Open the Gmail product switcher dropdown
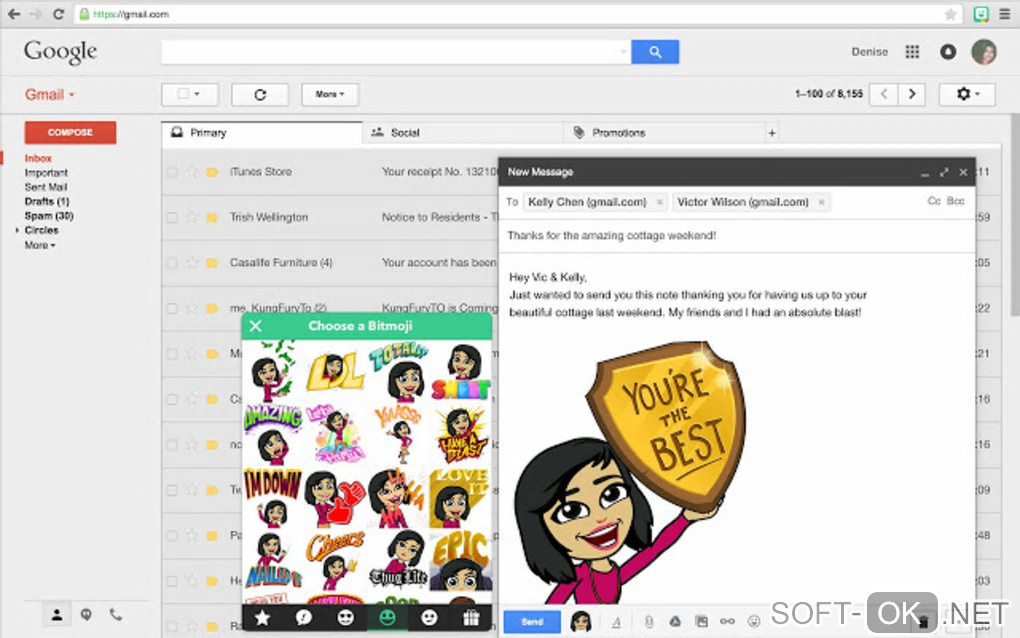The image size is (1020, 638). click(x=50, y=95)
